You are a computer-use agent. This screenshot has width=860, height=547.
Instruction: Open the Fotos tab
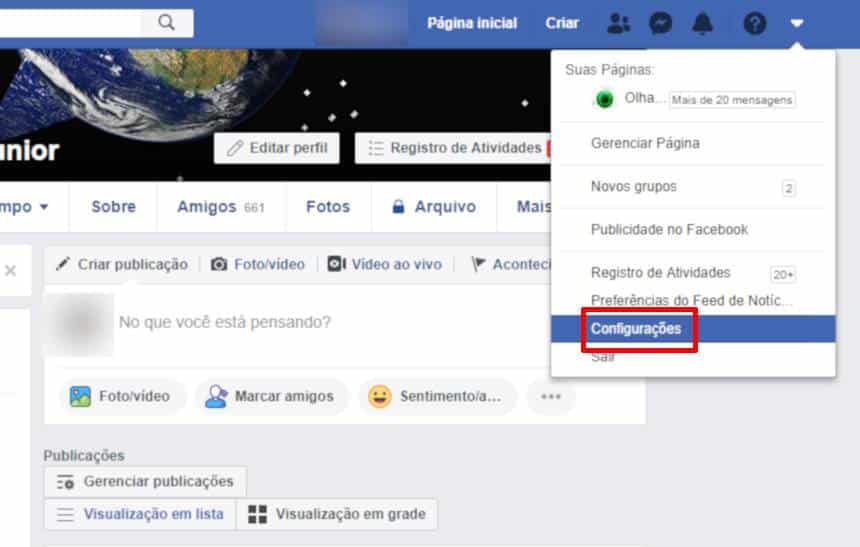(x=328, y=207)
